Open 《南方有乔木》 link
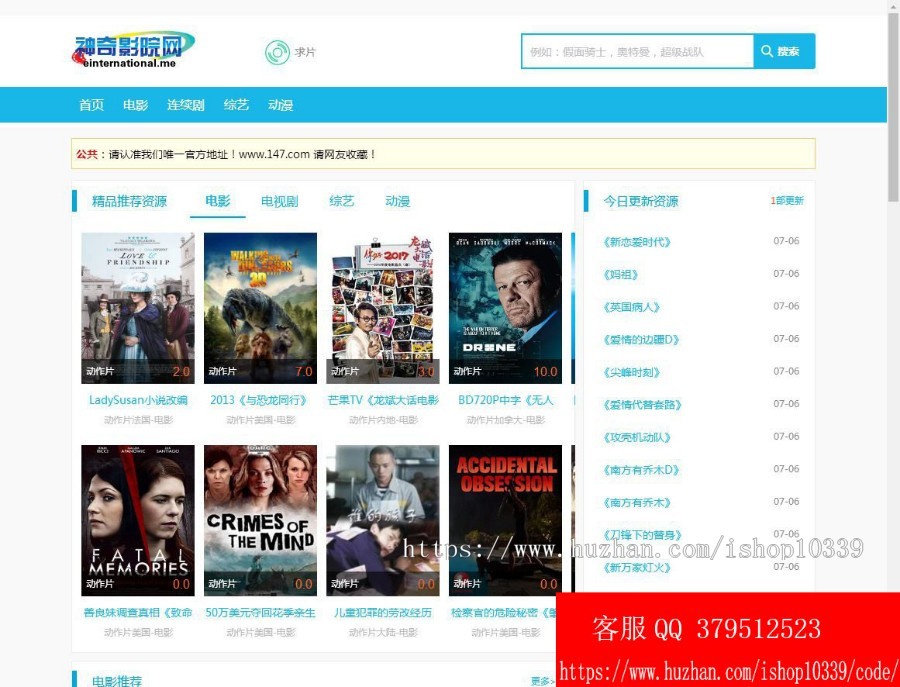The width and height of the screenshot is (900, 687). pos(637,503)
